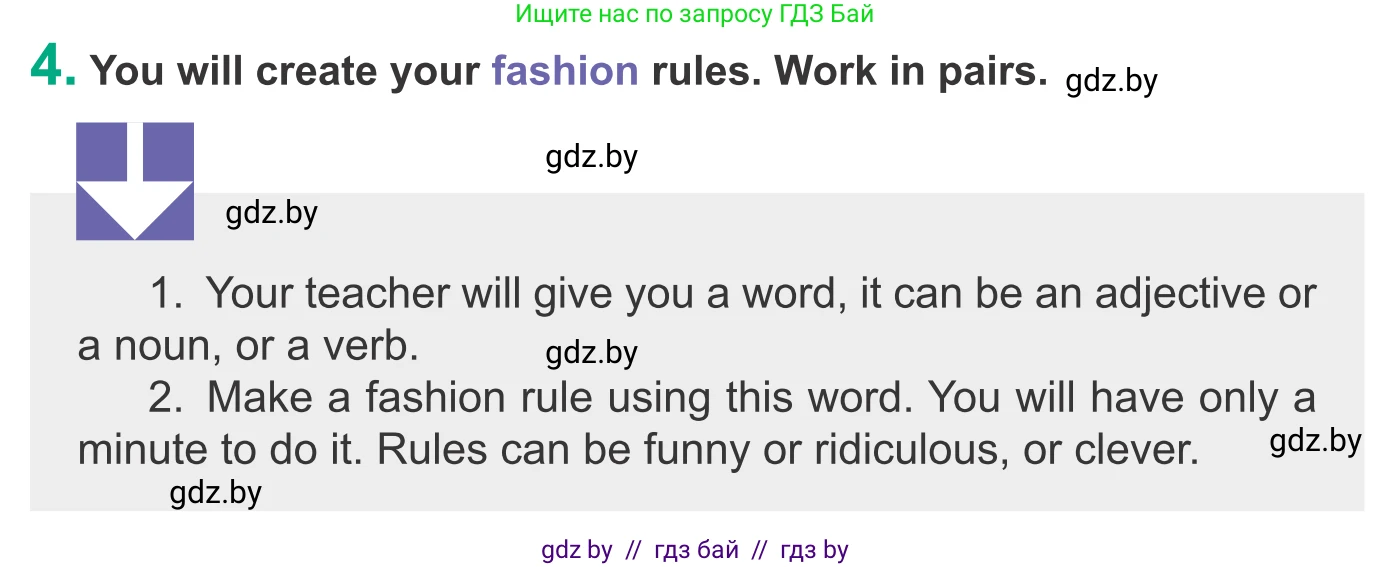Image resolution: width=1392 pixels, height=567 pixels.
Task: Click the word "teacher" in first instruction
Action: click(378, 294)
